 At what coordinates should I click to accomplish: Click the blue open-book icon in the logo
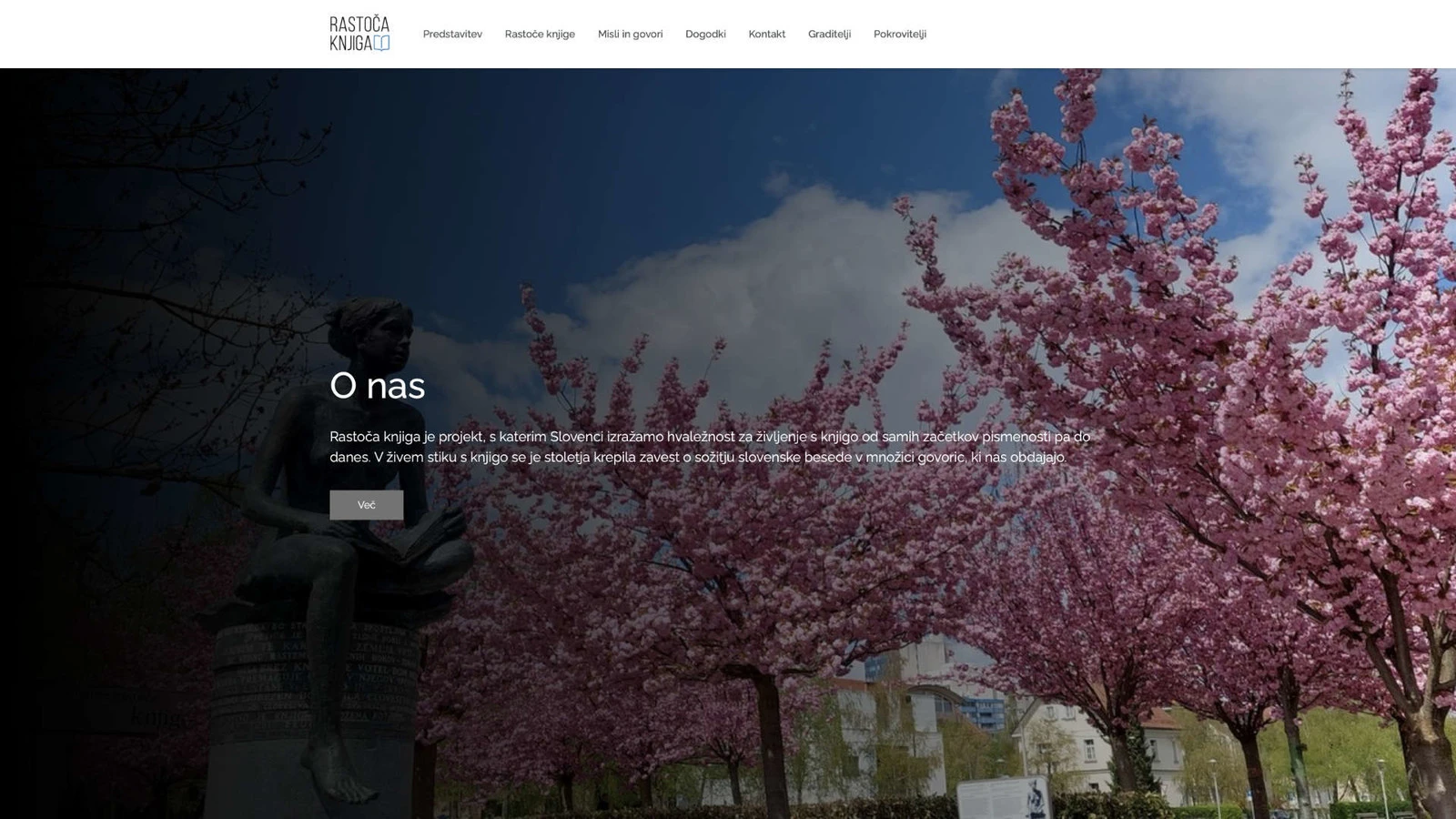pos(381,43)
